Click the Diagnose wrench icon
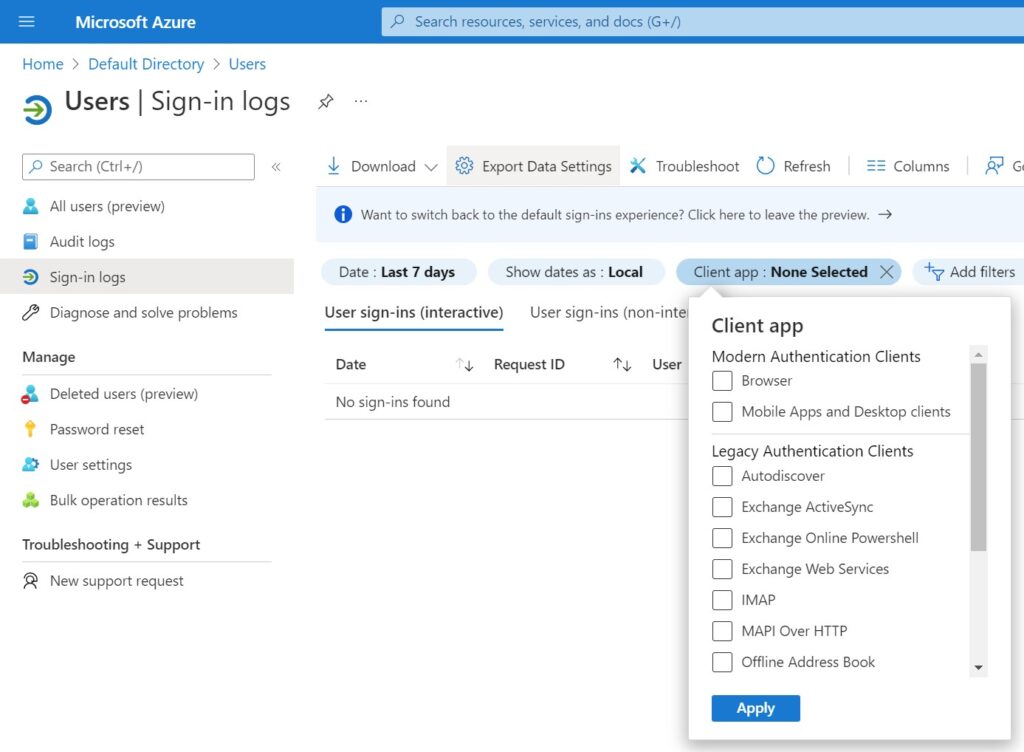This screenshot has height=752, width=1024. [30, 313]
